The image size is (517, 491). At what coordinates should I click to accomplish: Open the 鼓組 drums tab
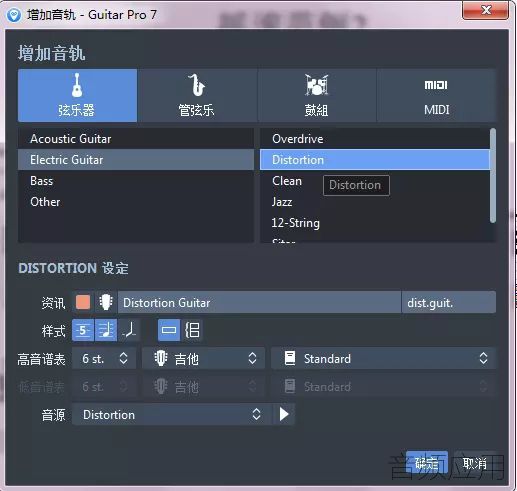click(x=316, y=95)
